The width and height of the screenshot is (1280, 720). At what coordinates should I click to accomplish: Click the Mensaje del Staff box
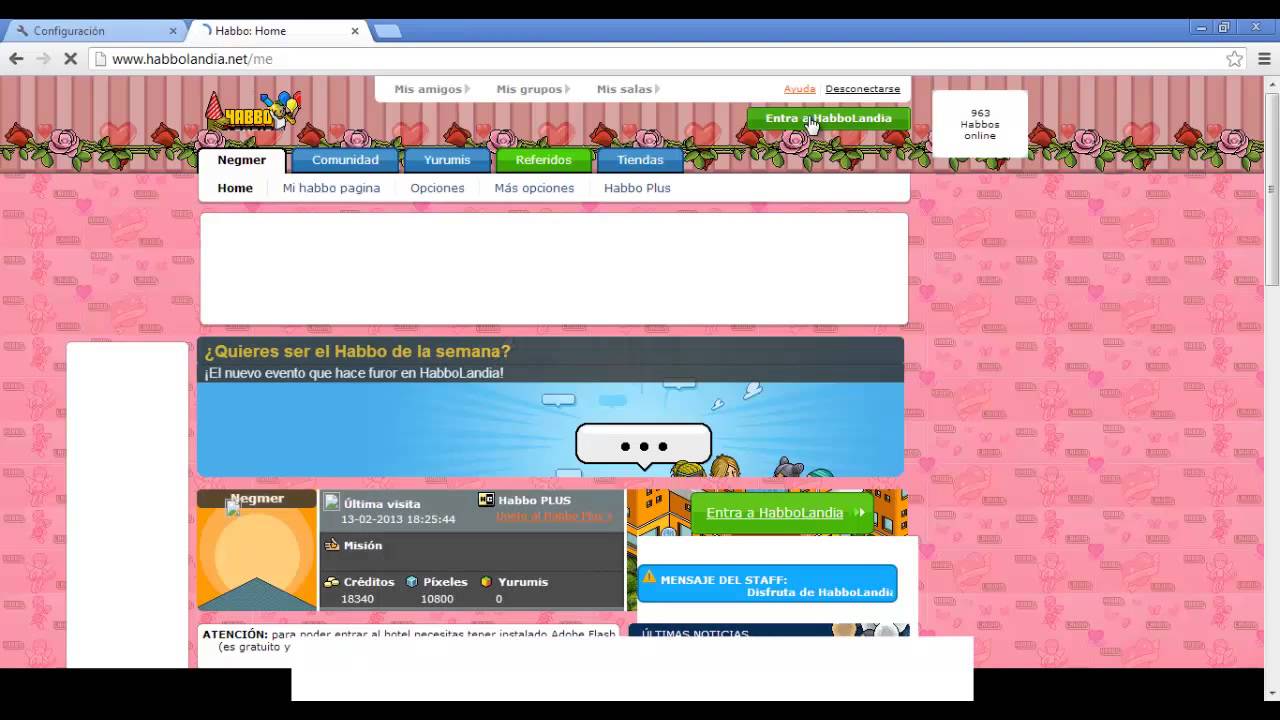click(x=767, y=584)
